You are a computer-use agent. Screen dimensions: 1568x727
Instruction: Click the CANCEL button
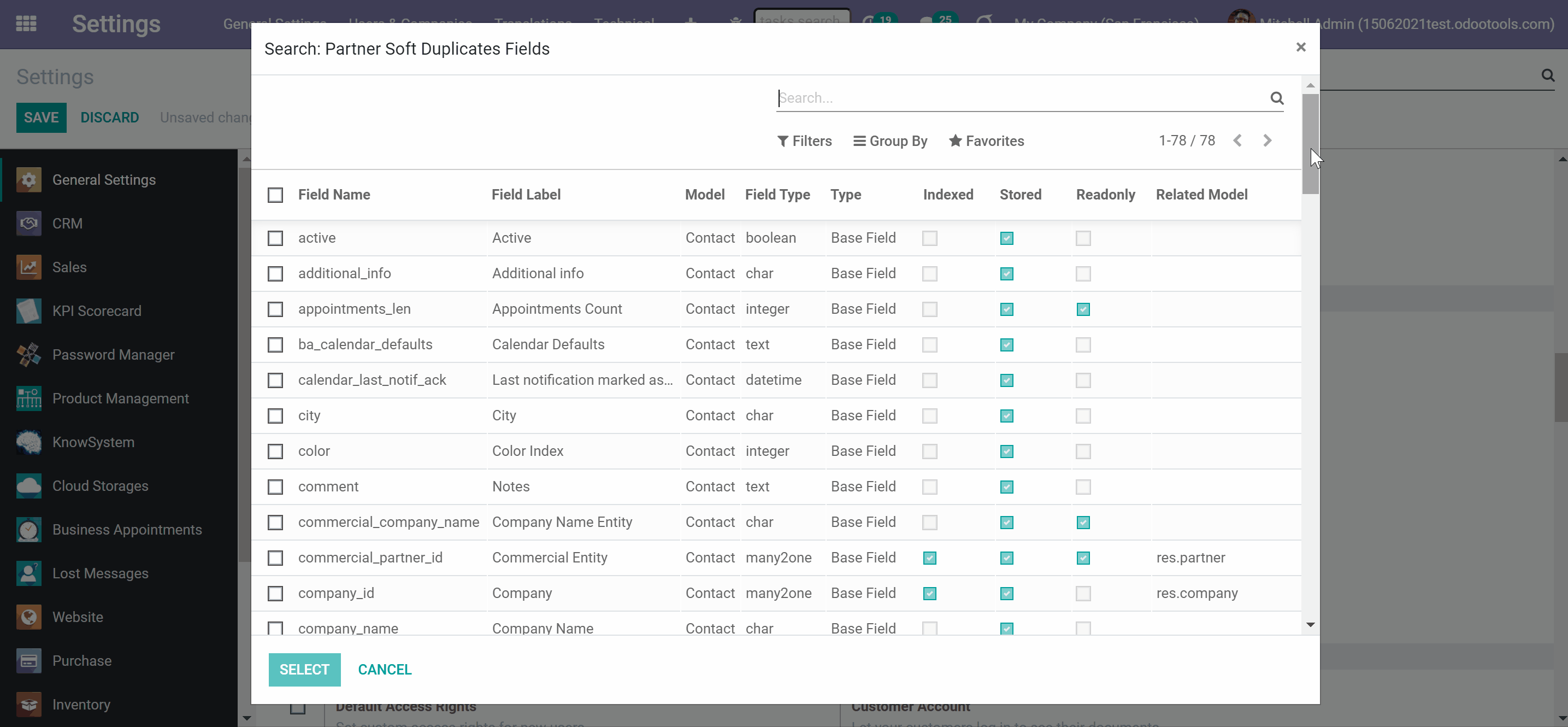(385, 669)
